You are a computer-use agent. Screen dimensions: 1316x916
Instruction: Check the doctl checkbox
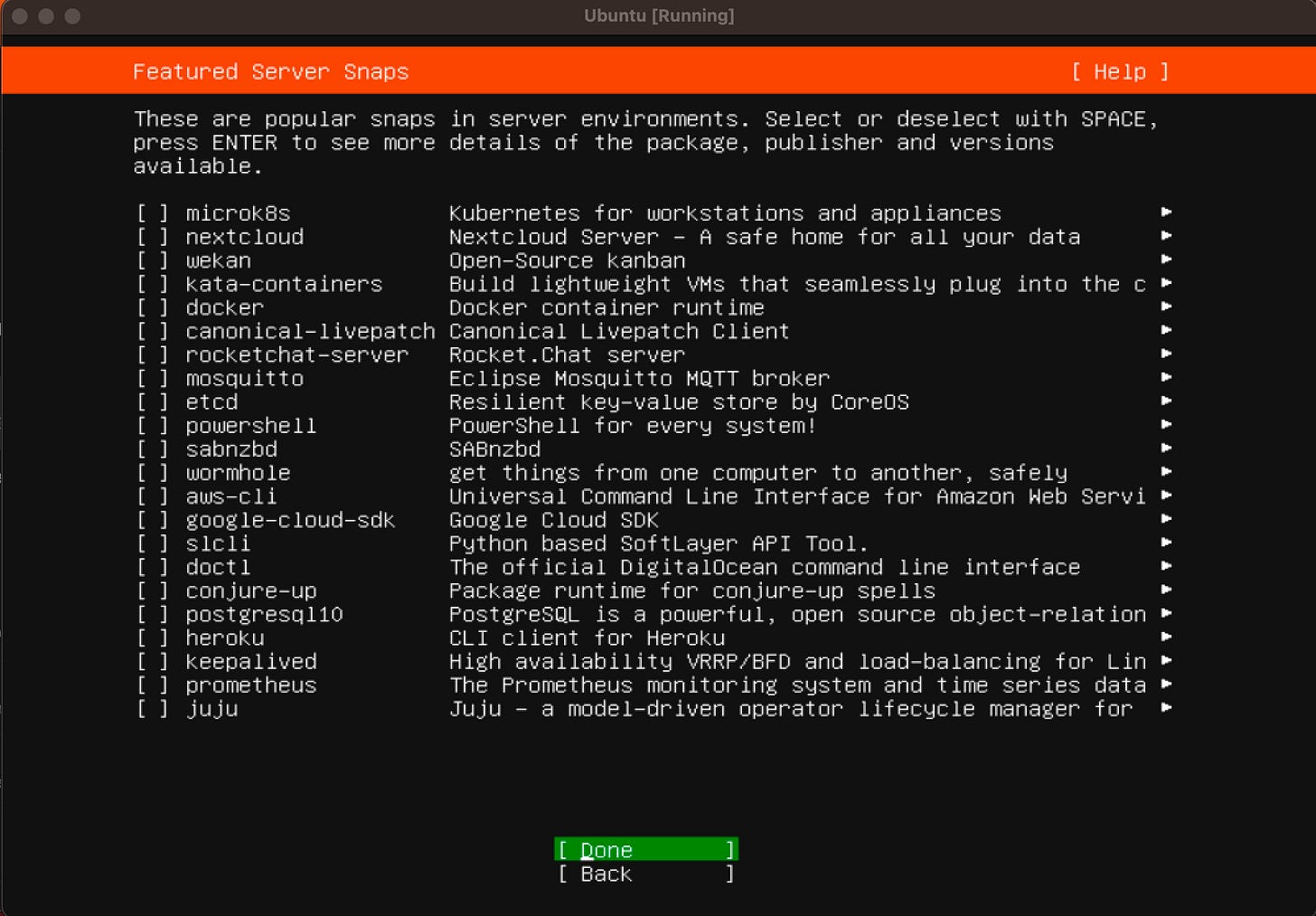[x=153, y=567]
